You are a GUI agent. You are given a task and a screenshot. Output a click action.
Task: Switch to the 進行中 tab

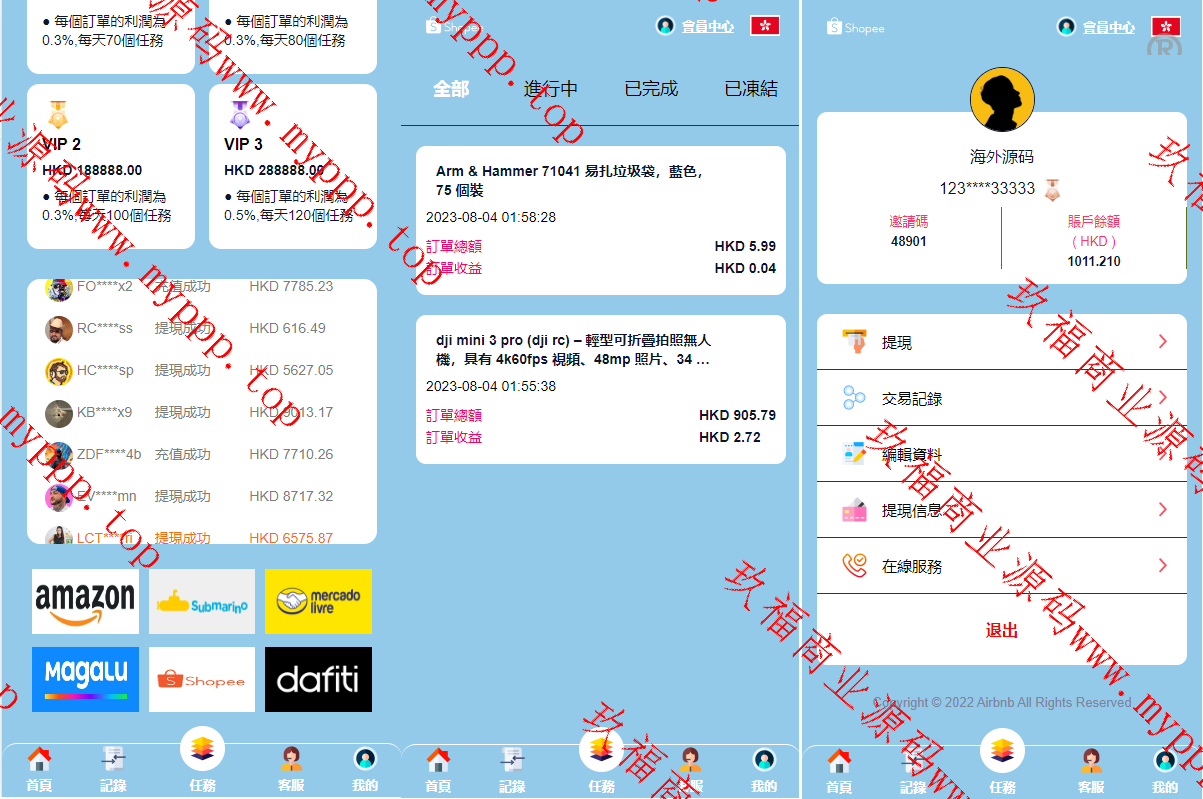(x=551, y=89)
